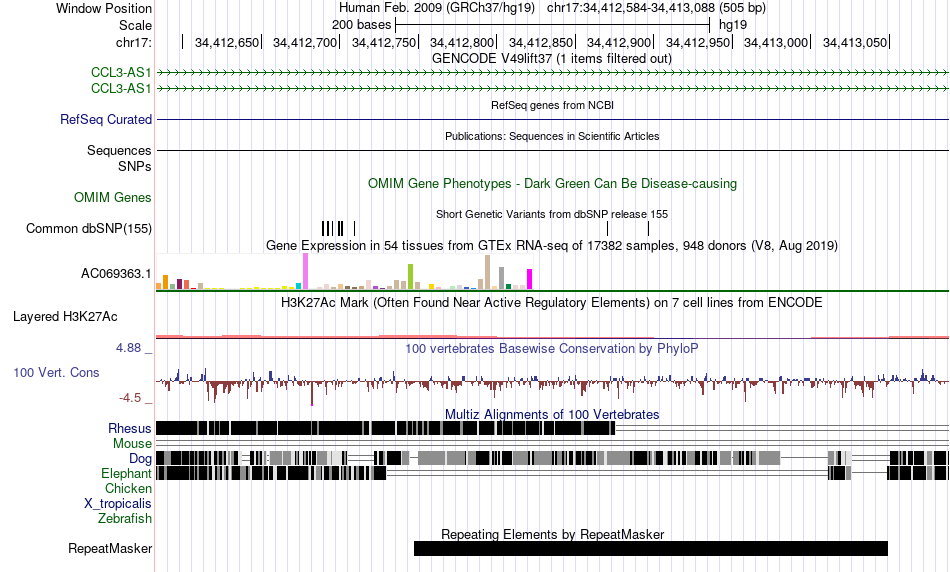The height and width of the screenshot is (572, 950).
Task: Click 'Short Genetic Variants from dbSNP release 155'
Action: (x=552, y=214)
